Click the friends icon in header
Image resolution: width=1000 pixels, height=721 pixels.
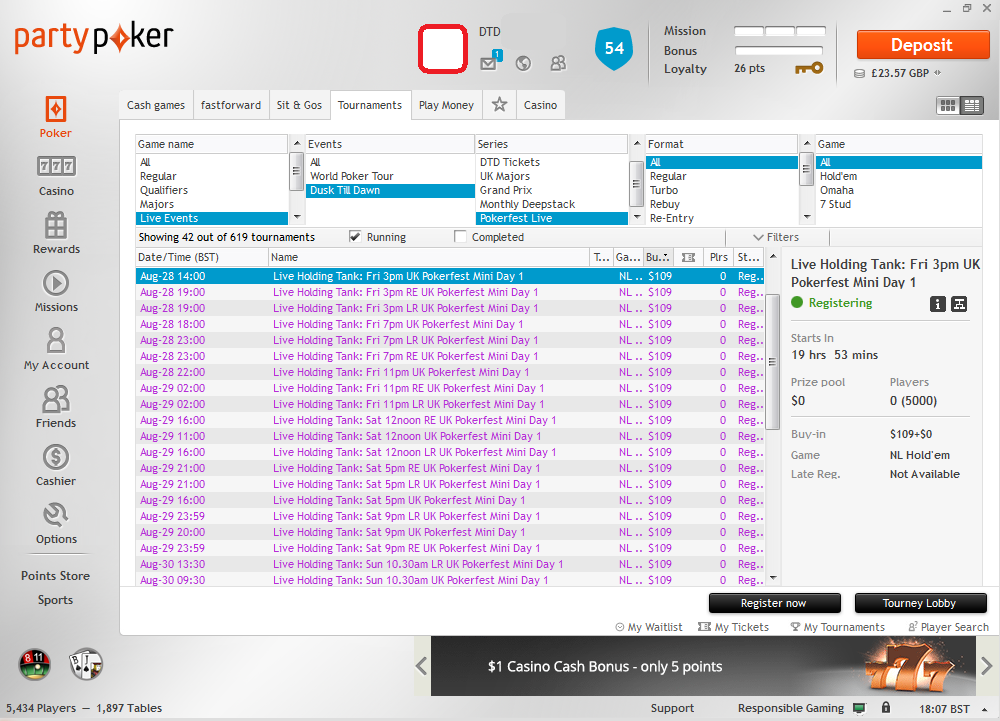[x=558, y=63]
